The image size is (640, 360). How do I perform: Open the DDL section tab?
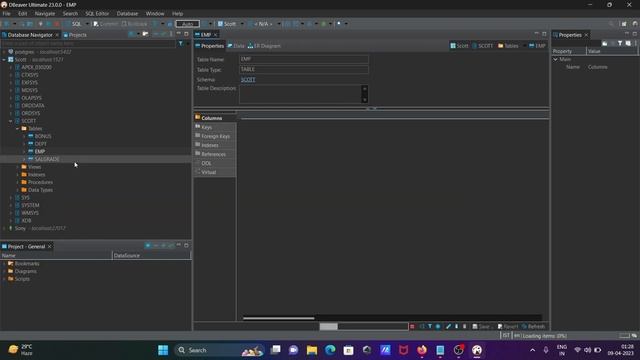point(215,163)
